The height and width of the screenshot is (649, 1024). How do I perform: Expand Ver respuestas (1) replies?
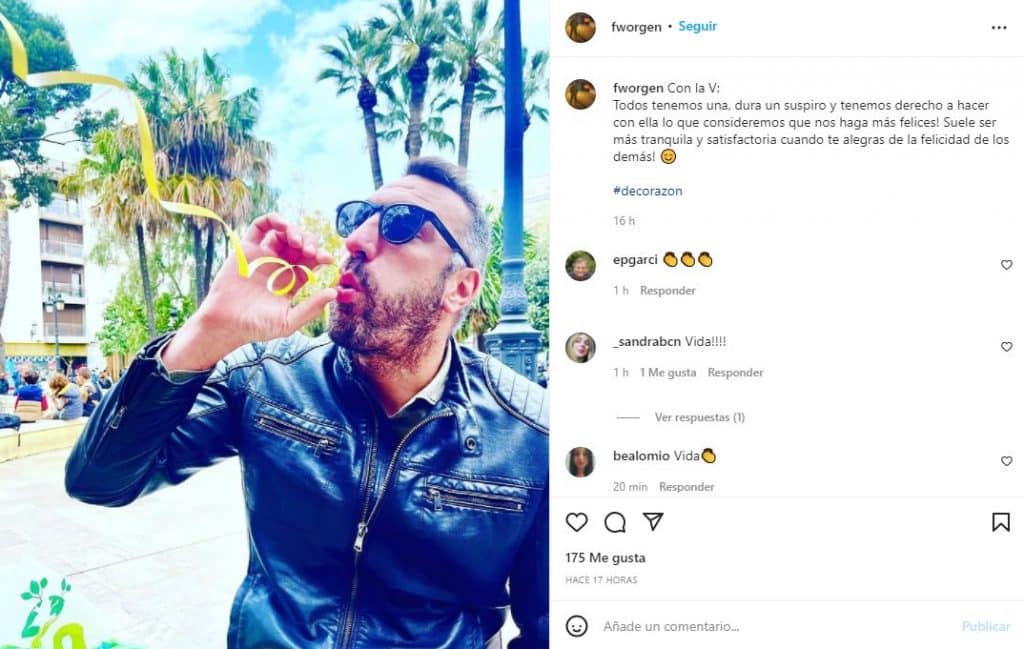tap(699, 417)
